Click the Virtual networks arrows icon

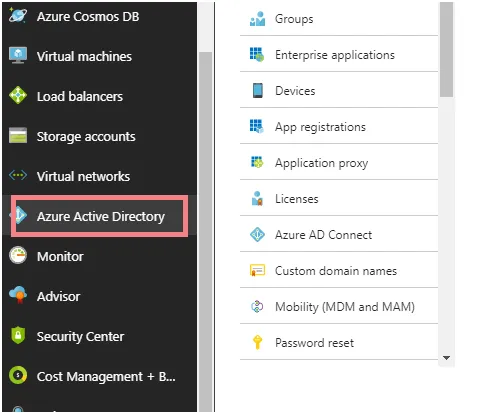pyautogui.click(x=18, y=175)
